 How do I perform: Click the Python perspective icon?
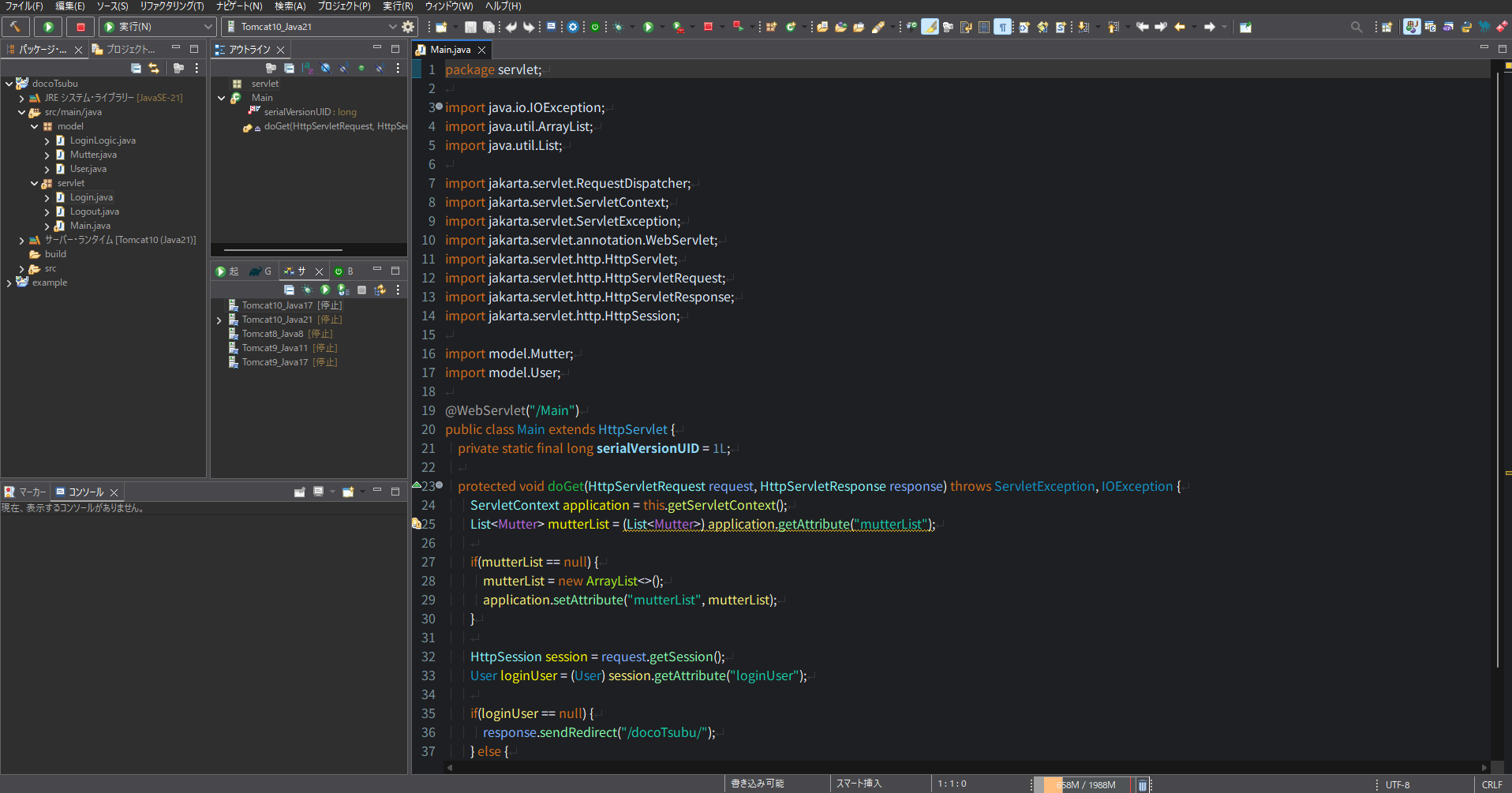(1466, 27)
